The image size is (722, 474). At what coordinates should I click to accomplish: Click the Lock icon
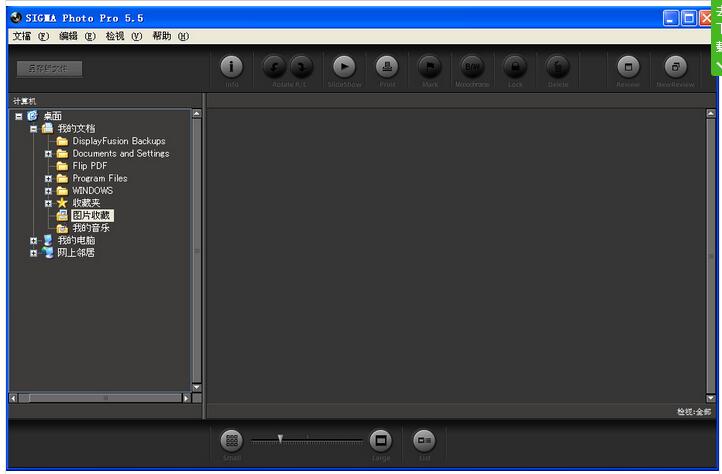pos(515,67)
